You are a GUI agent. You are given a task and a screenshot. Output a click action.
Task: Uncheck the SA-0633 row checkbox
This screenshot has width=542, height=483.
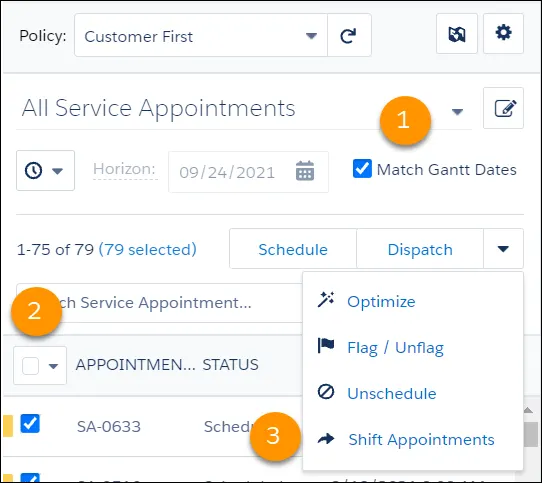(30, 424)
